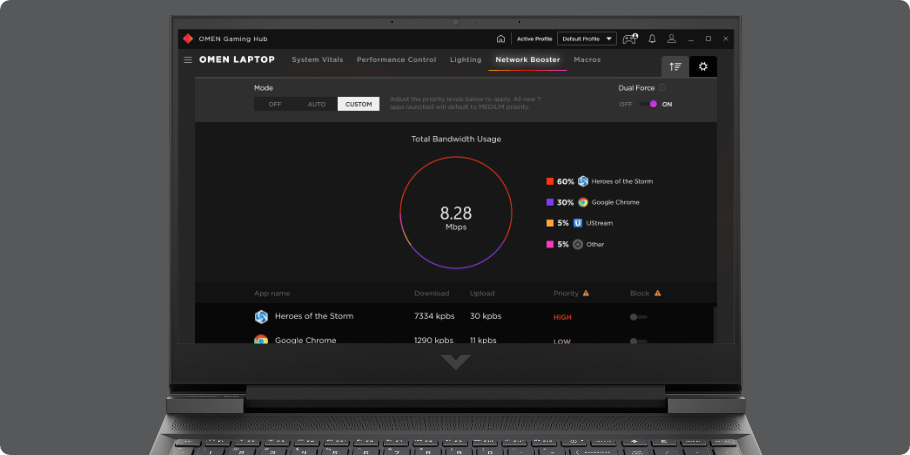This screenshot has height=455, width=910.
Task: Click 30 kpbs upload value
Action: (x=486, y=316)
